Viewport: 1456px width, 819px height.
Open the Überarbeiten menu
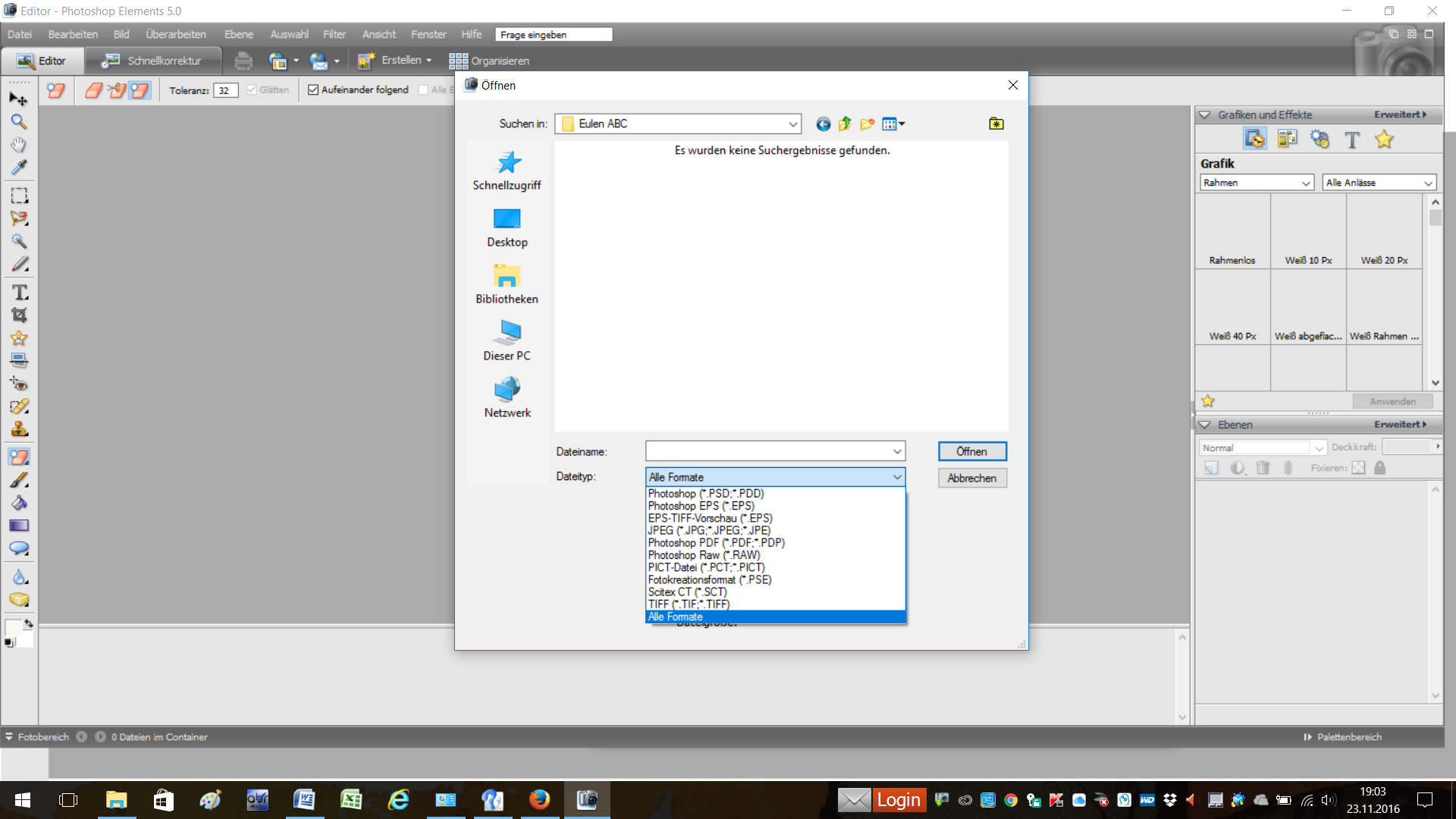point(176,34)
